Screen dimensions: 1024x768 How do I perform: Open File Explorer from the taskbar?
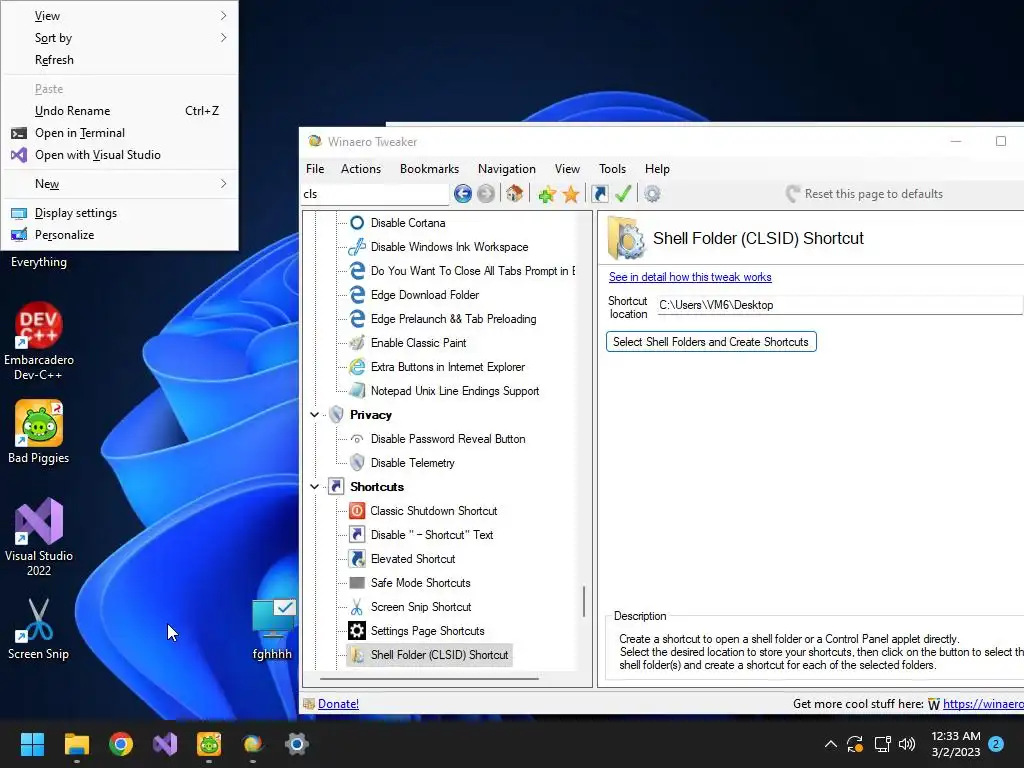76,744
